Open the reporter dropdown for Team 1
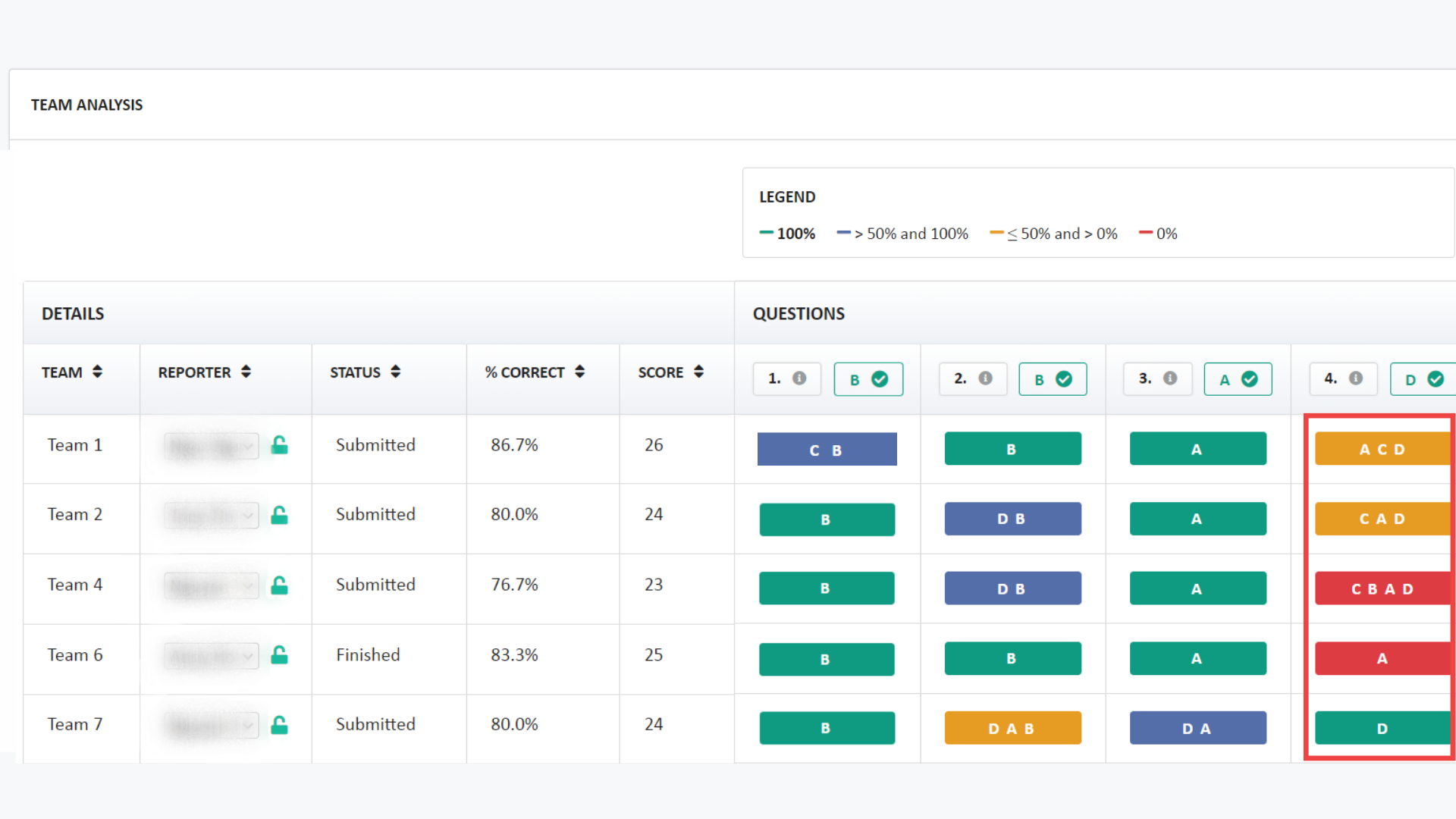 click(x=211, y=447)
